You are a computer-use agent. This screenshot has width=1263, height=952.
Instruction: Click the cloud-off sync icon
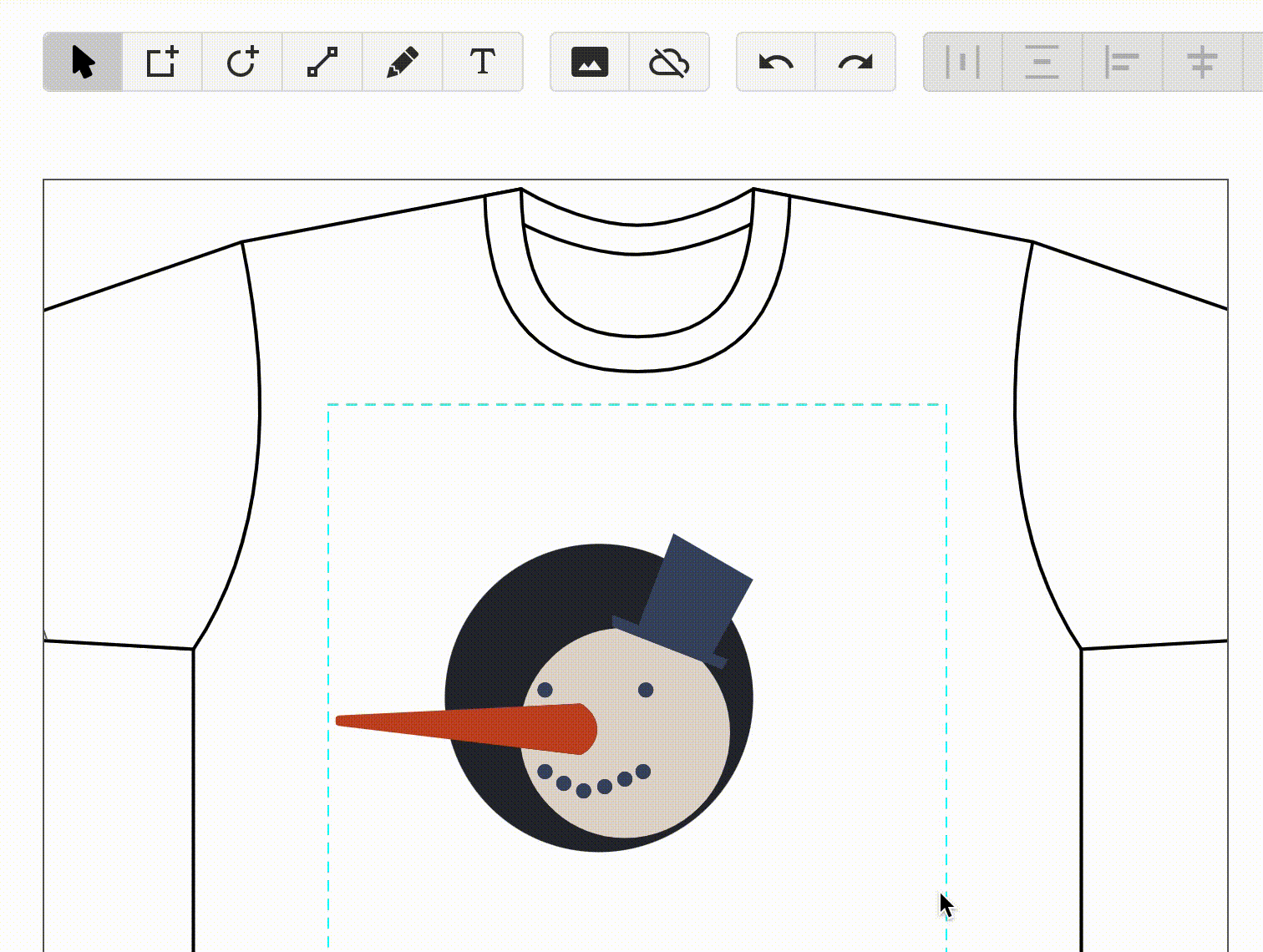(x=669, y=63)
